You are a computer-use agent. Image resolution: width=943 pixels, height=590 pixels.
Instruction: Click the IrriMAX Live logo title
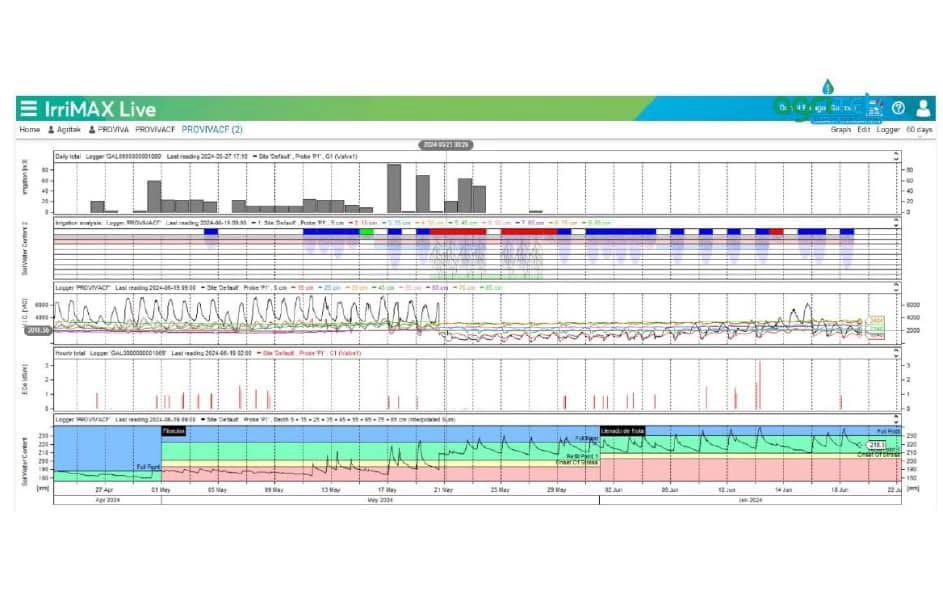point(100,109)
